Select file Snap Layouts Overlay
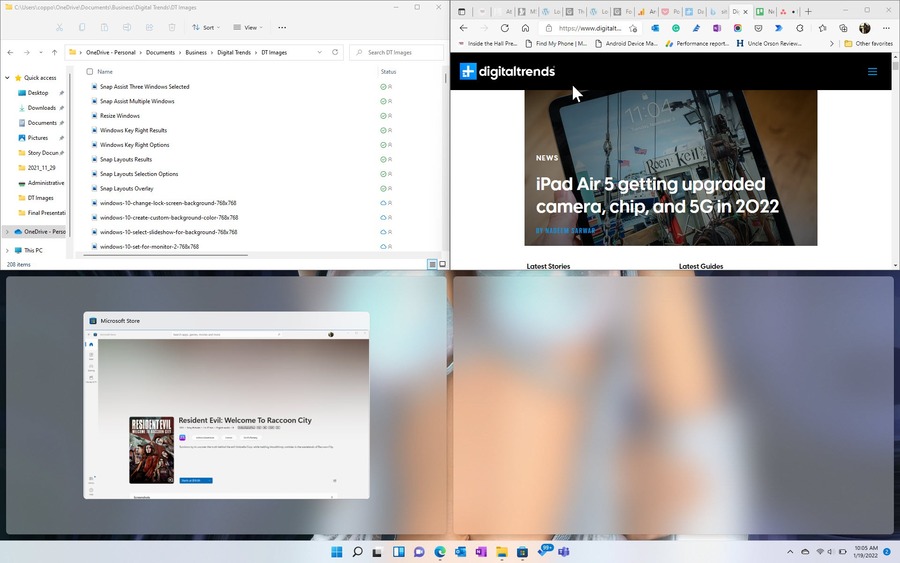Image resolution: width=900 pixels, height=563 pixels. [x=126, y=189]
